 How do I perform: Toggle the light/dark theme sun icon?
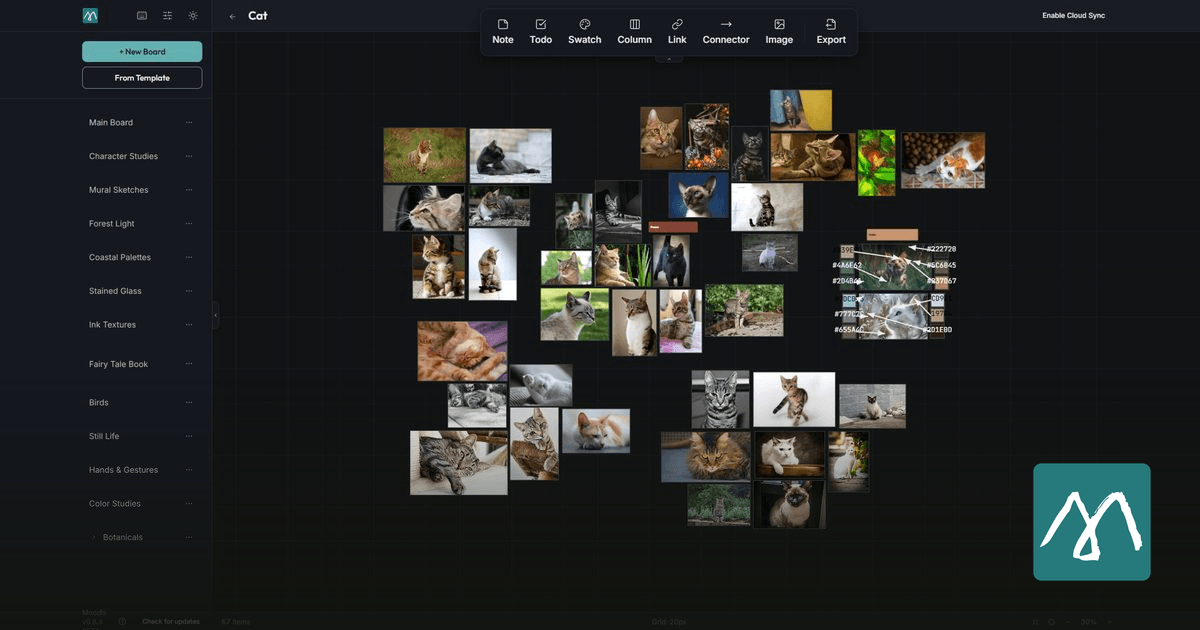coord(193,16)
